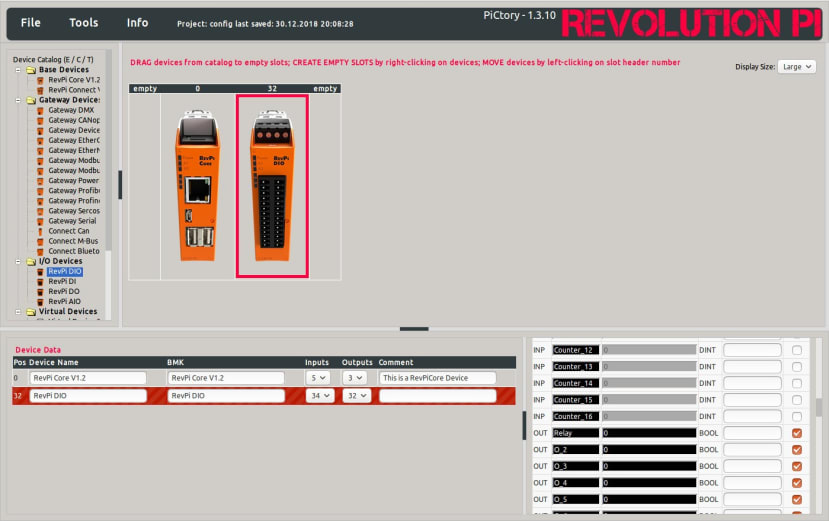Select the RevPi Core device image in slot 0
Viewport: 829px width, 521px height.
tap(198, 186)
